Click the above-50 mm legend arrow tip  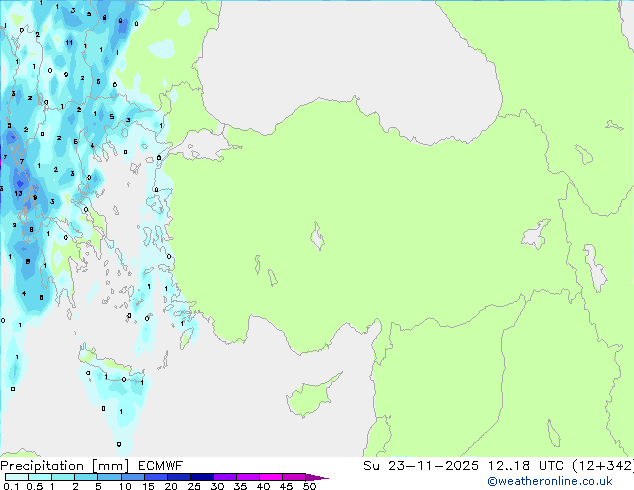pos(317,477)
